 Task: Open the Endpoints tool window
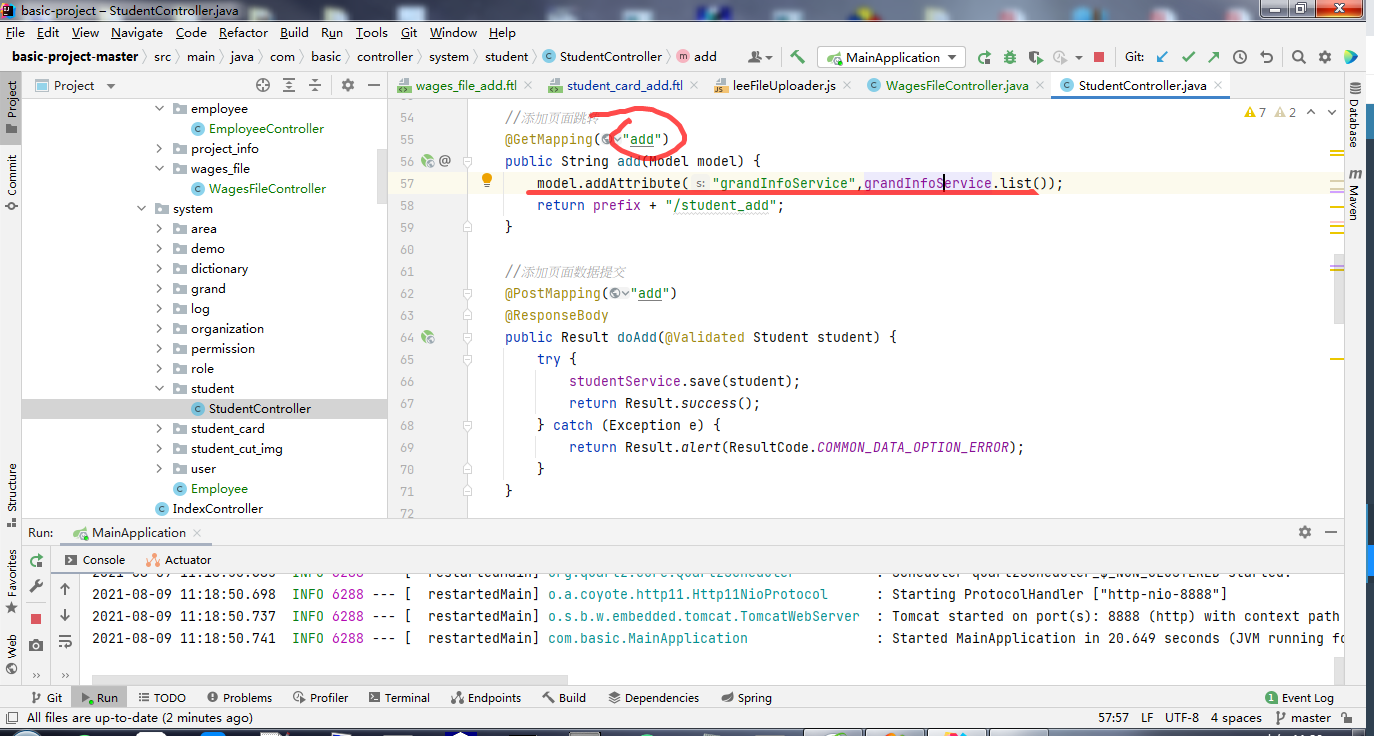pyautogui.click(x=486, y=698)
